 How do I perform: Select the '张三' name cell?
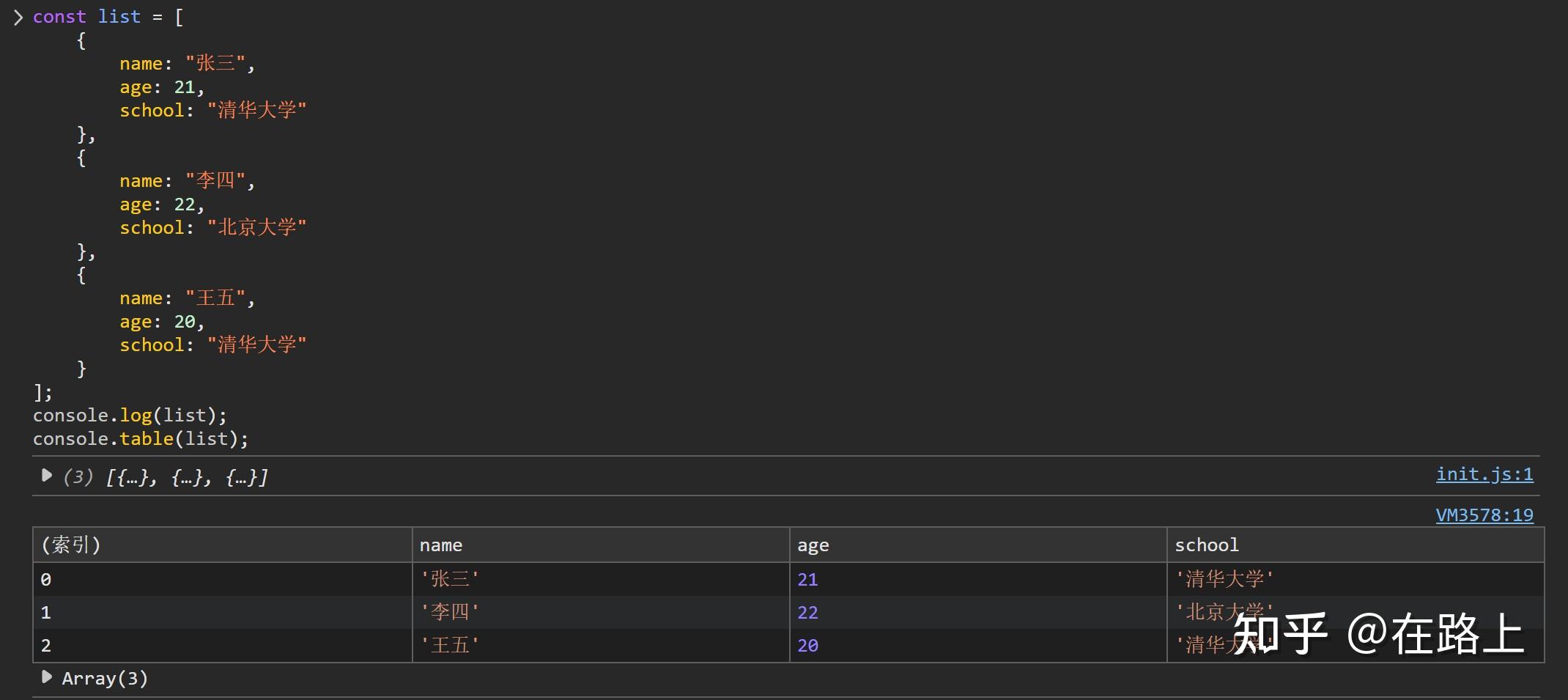click(x=601, y=579)
